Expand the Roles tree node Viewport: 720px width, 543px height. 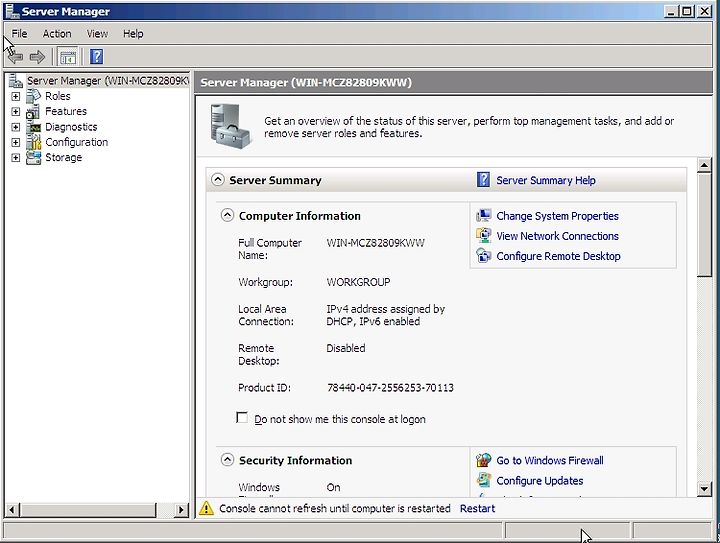(x=16, y=96)
